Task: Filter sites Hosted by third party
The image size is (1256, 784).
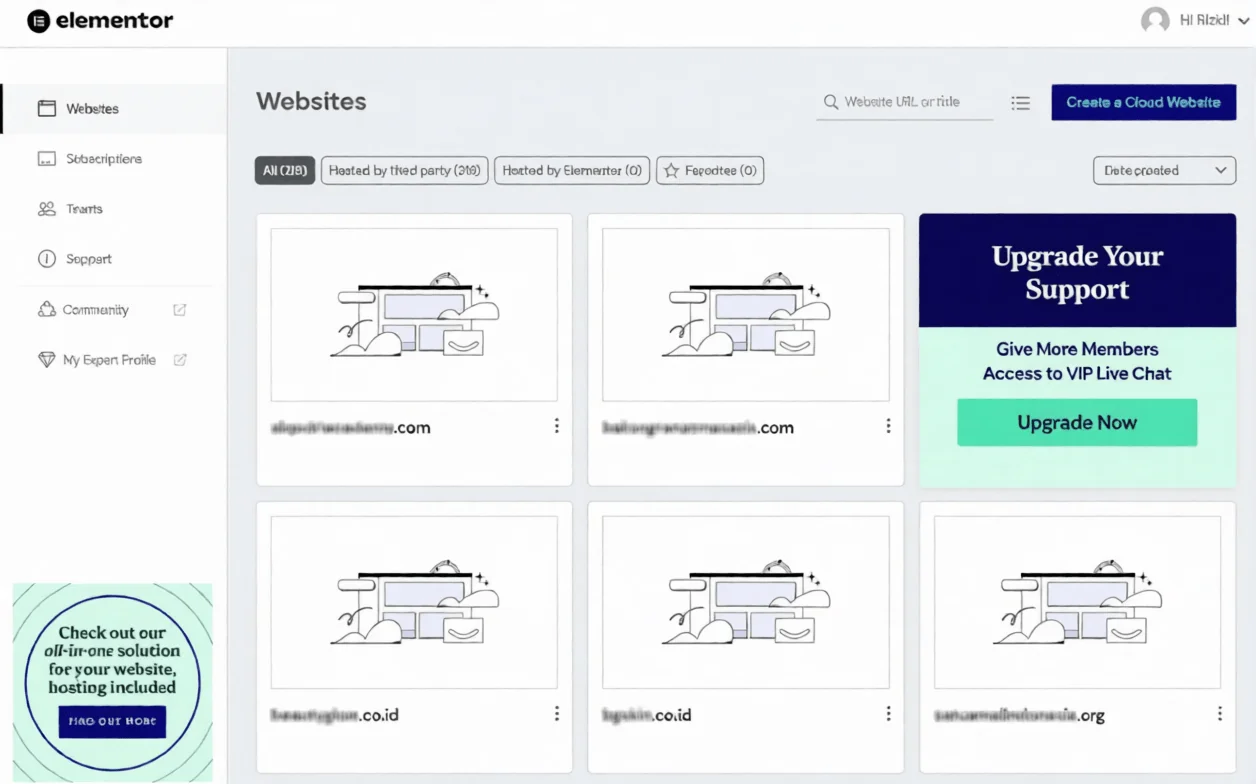Action: tap(404, 171)
